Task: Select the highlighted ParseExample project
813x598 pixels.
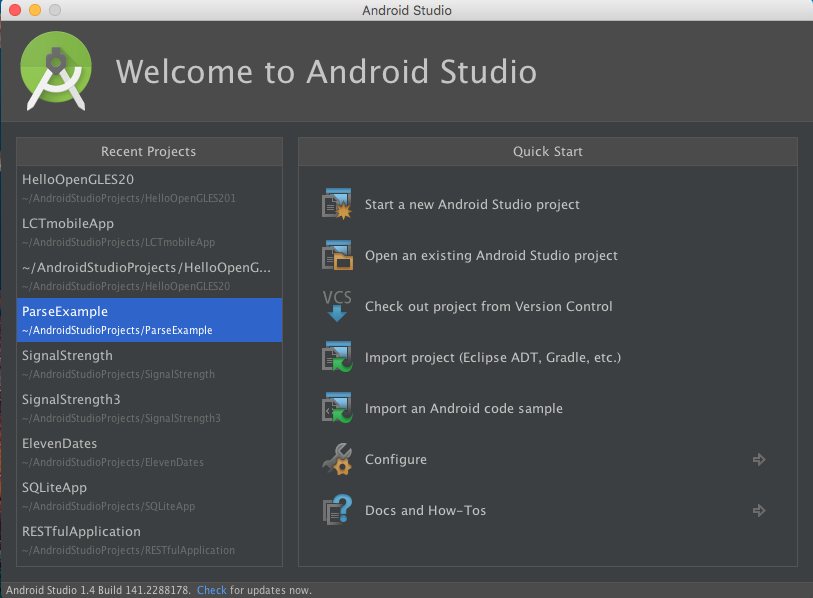Action: pyautogui.click(x=149, y=320)
